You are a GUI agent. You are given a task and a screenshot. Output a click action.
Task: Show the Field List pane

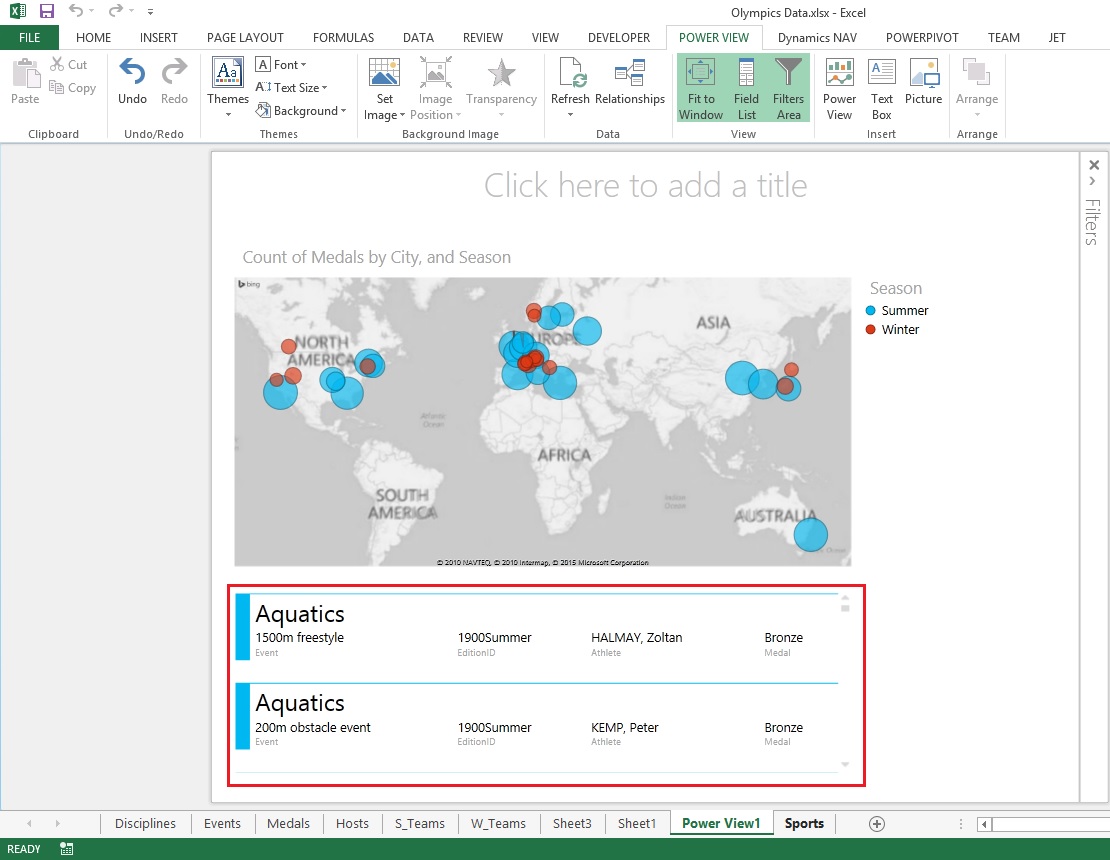click(x=746, y=85)
